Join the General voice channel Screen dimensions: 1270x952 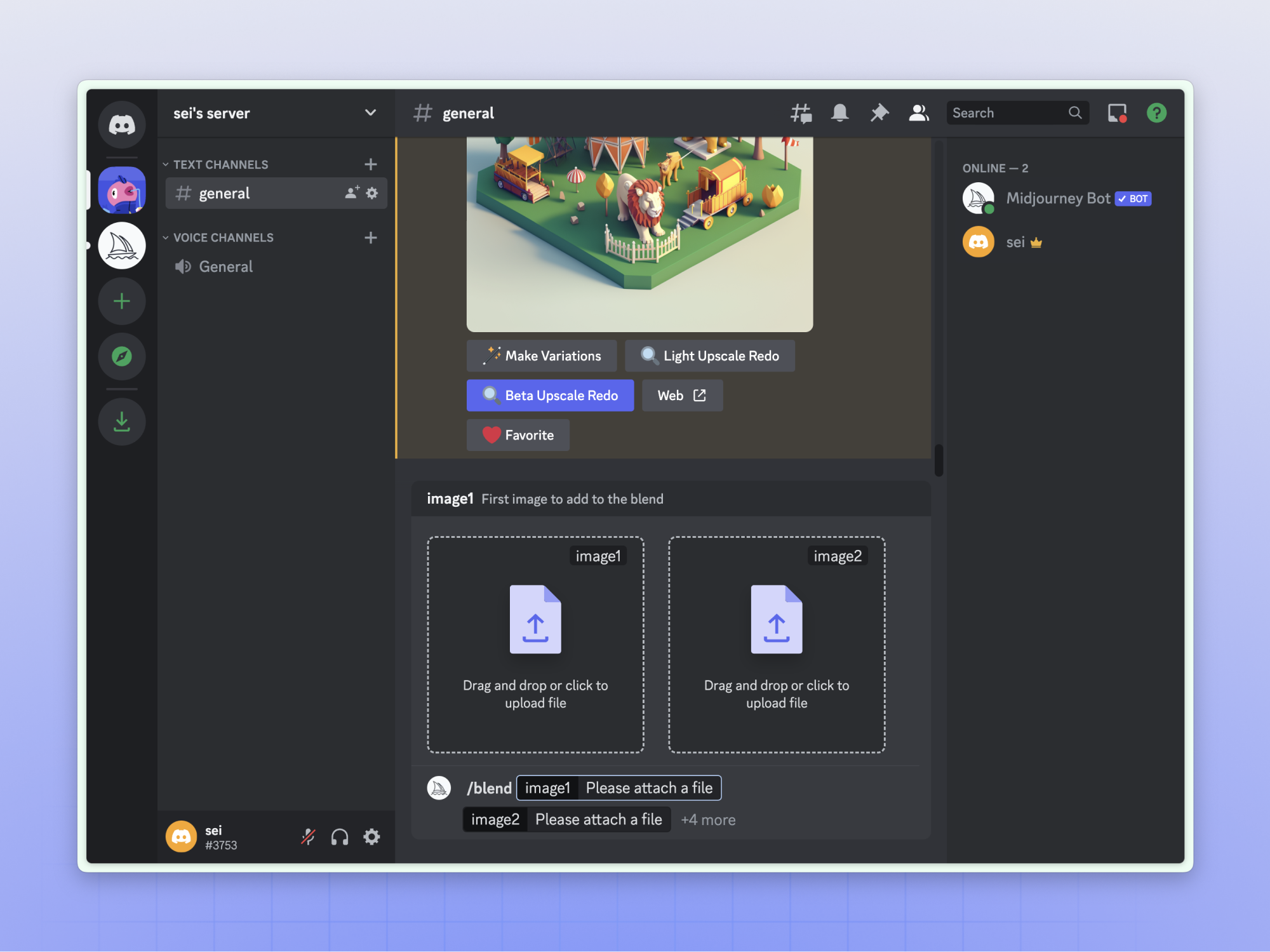225,267
